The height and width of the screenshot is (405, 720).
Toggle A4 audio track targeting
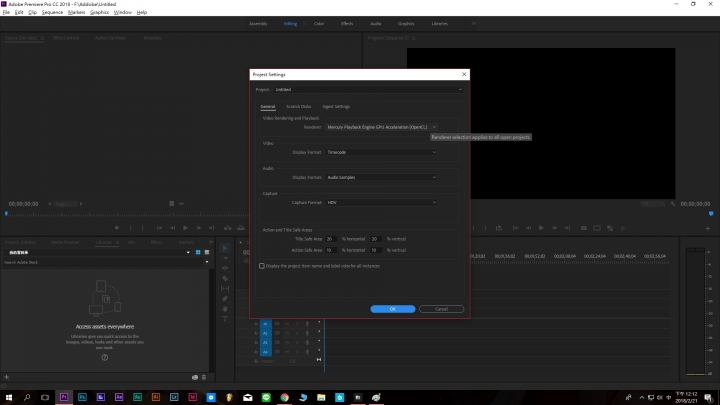[x=265, y=352]
